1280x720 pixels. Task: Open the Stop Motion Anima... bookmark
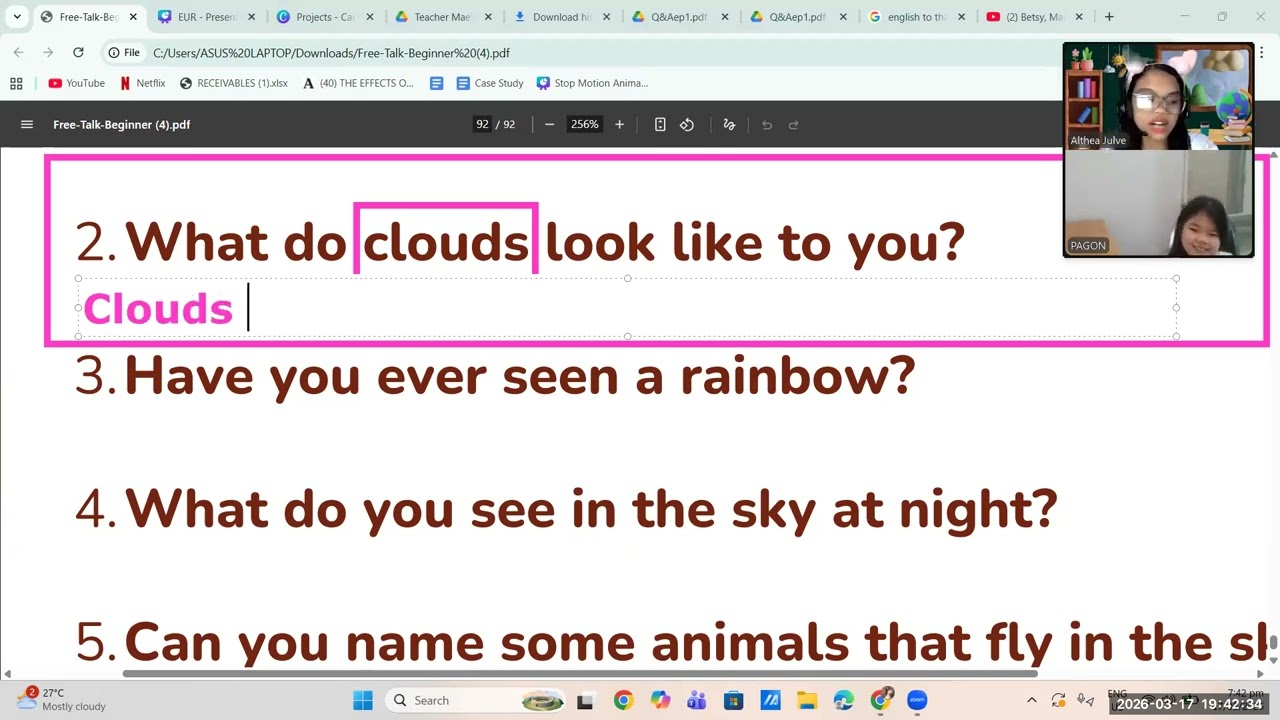click(593, 83)
